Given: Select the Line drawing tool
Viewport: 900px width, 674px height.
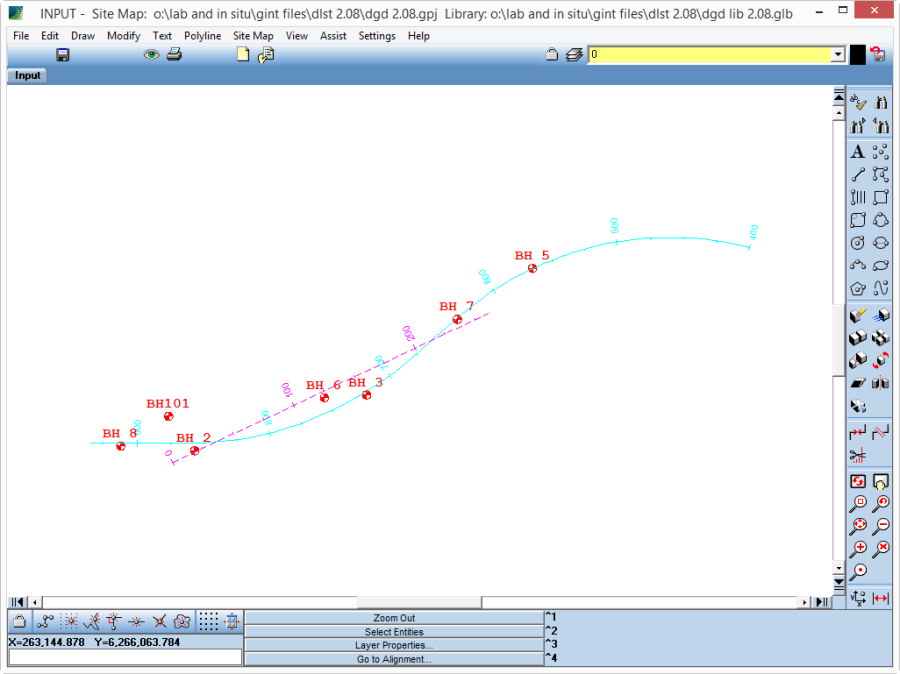Looking at the screenshot, I should 857,175.
